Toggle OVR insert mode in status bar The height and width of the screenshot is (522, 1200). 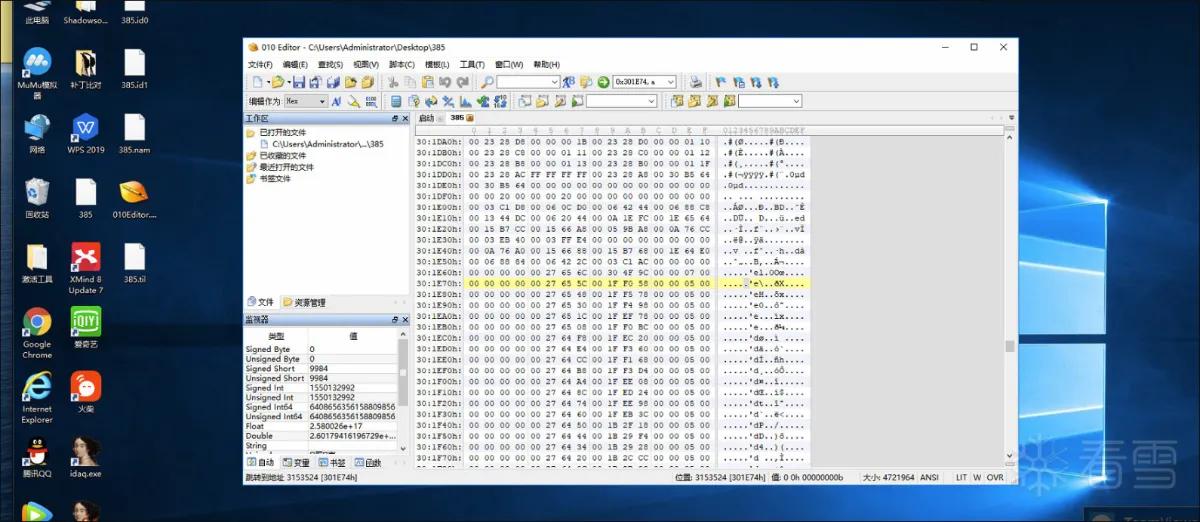coord(994,478)
